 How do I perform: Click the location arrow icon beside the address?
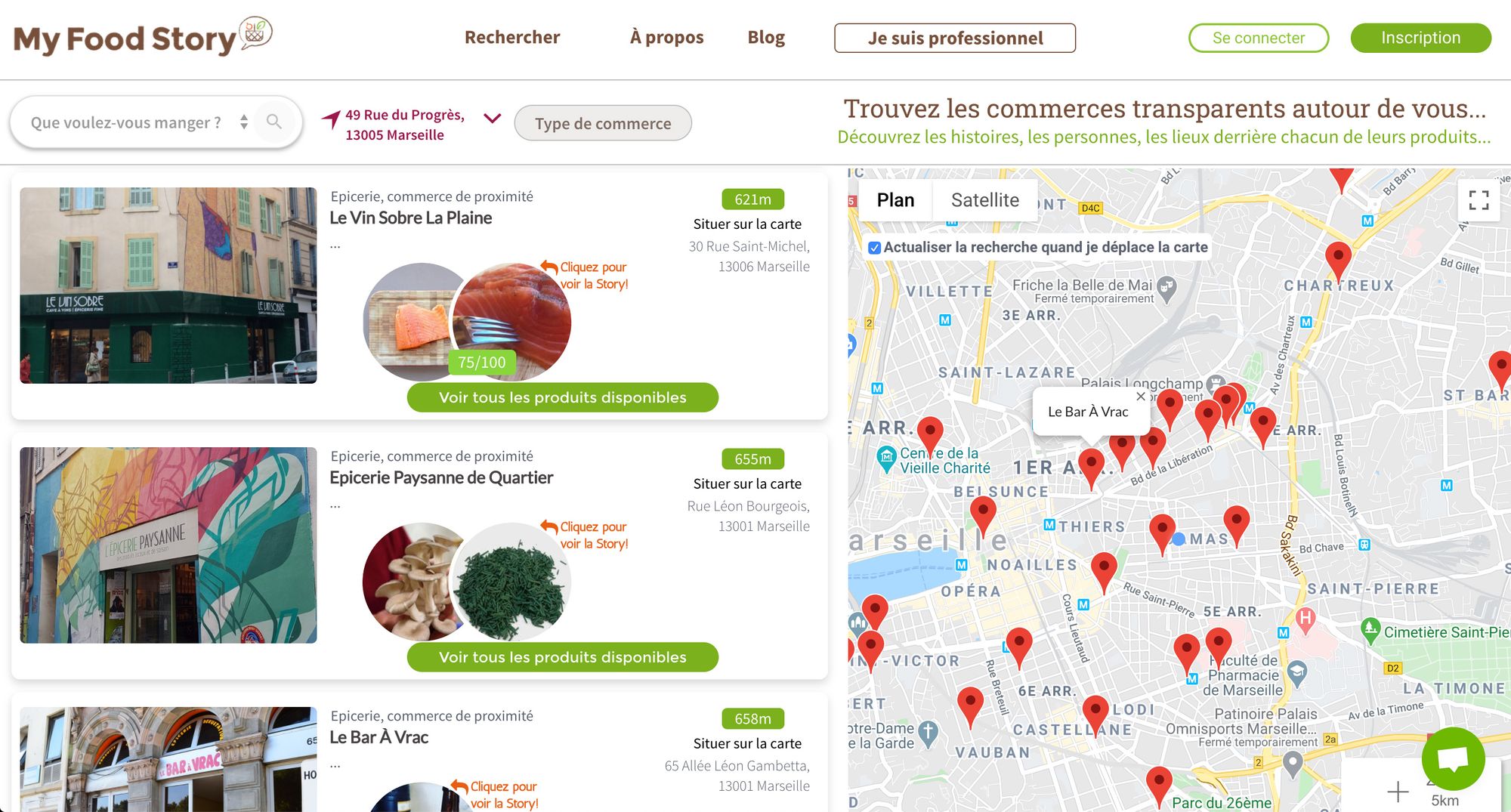point(331,119)
